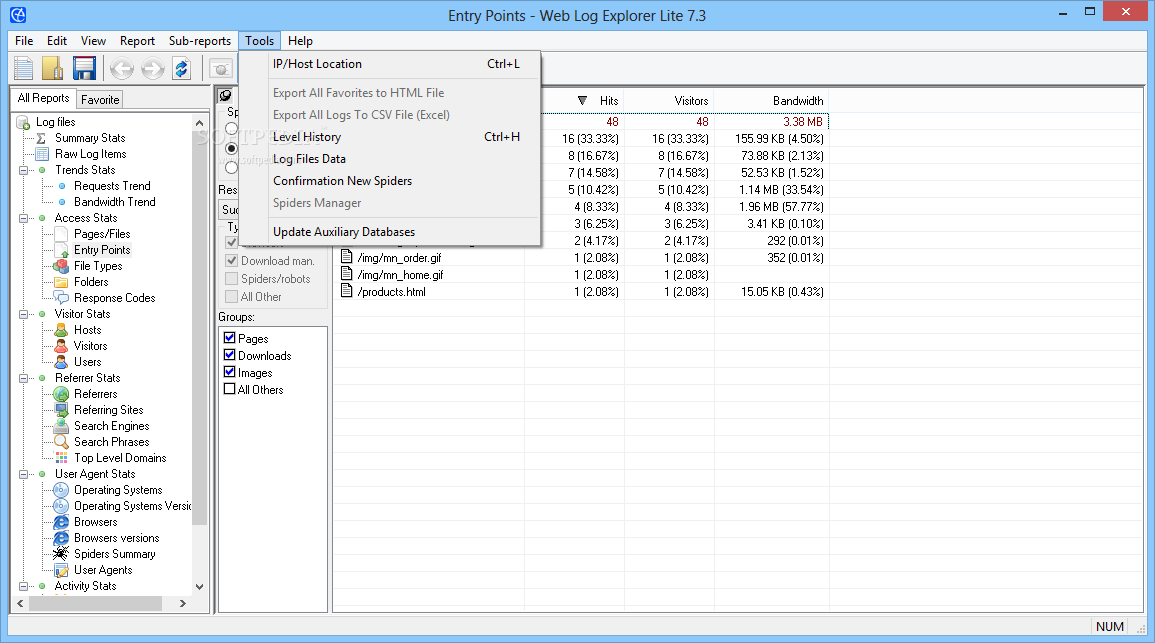Screen dimensions: 1155x643
Task: Switch to the Favorite tab
Action: click(x=100, y=99)
